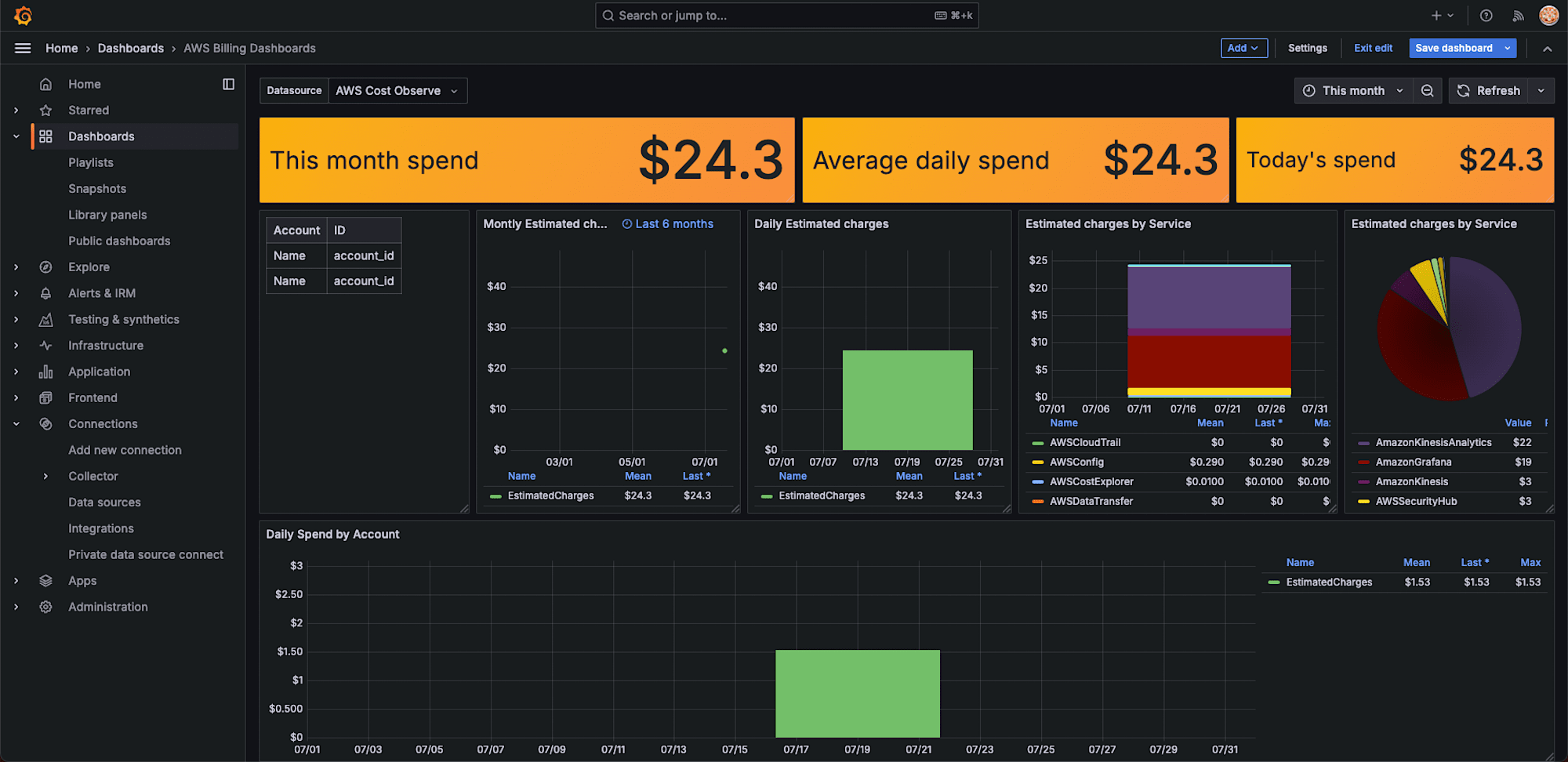This screenshot has width=1568, height=762.
Task: Toggle AWSConfig legend series
Action: 1076,462
